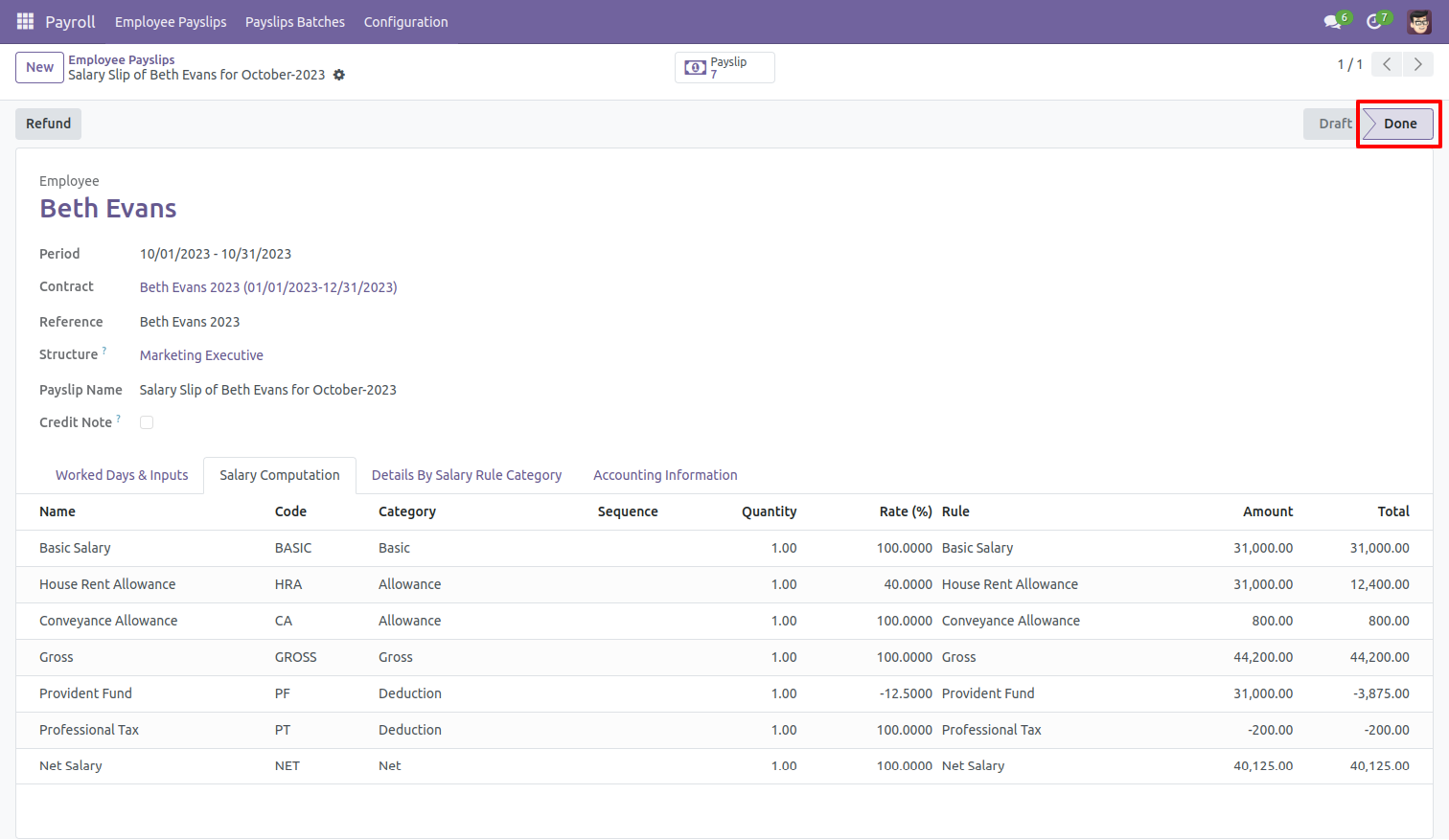The height and width of the screenshot is (840, 1449).
Task: Follow the Employee Payslips breadcrumb link
Action: point(122,59)
